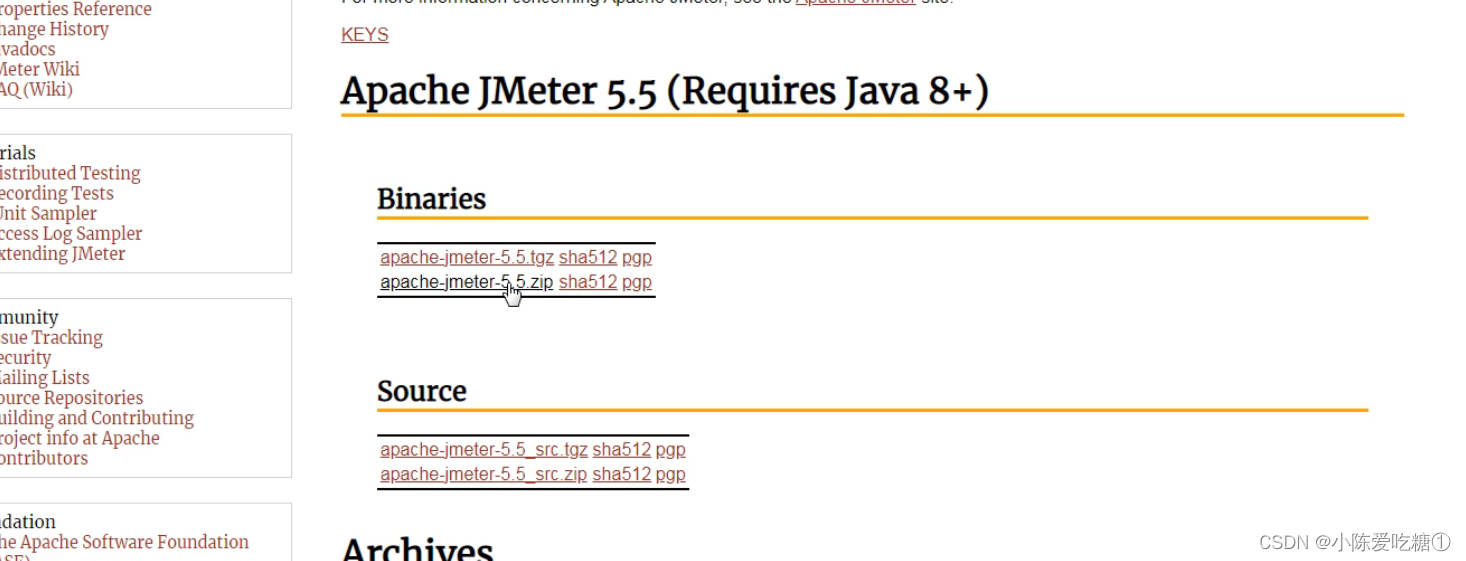Click the Source section heading
Viewport: 1466px width, 561px height.
pyautogui.click(x=422, y=391)
